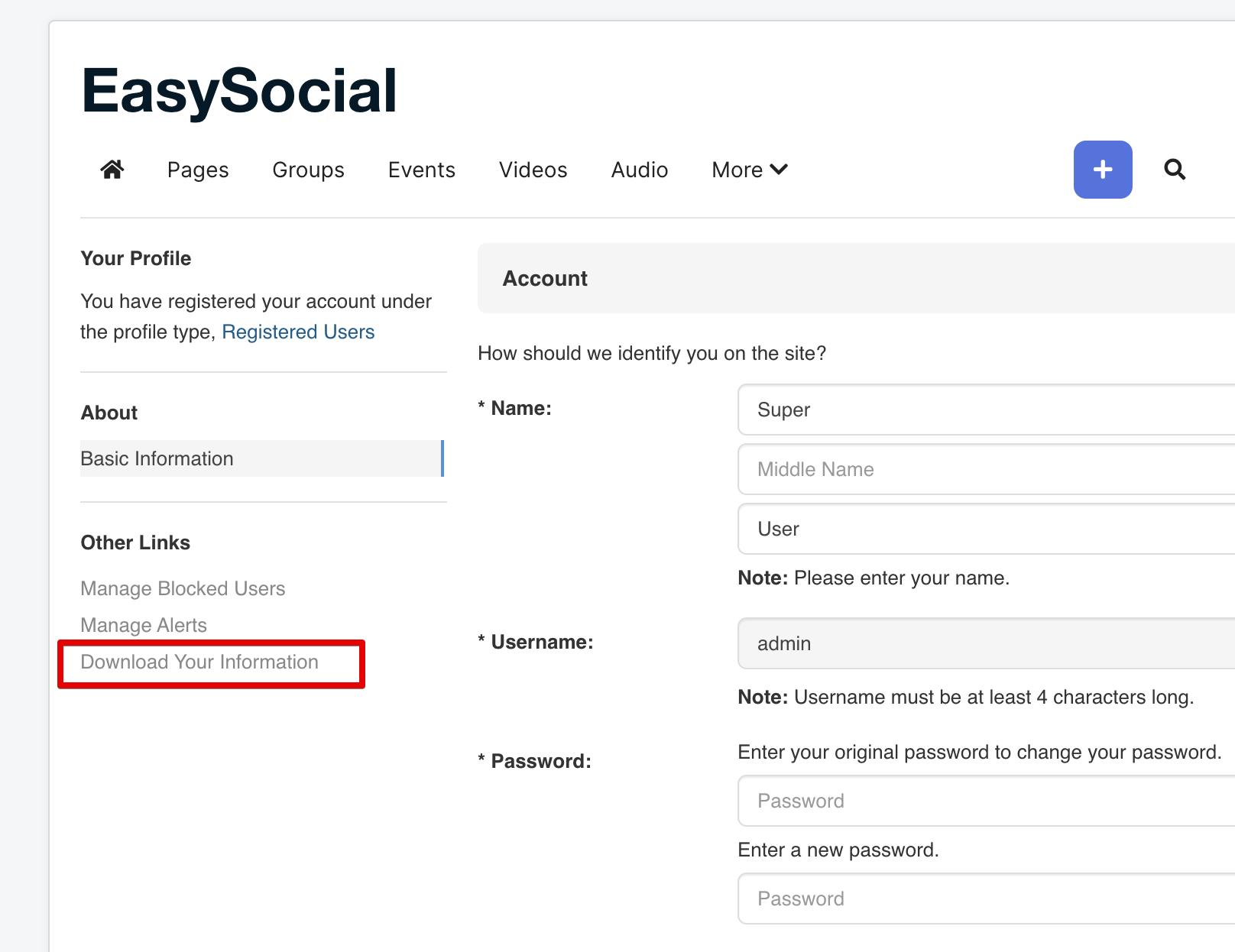Click the Other Links heading
The height and width of the screenshot is (952, 1235).
(135, 542)
